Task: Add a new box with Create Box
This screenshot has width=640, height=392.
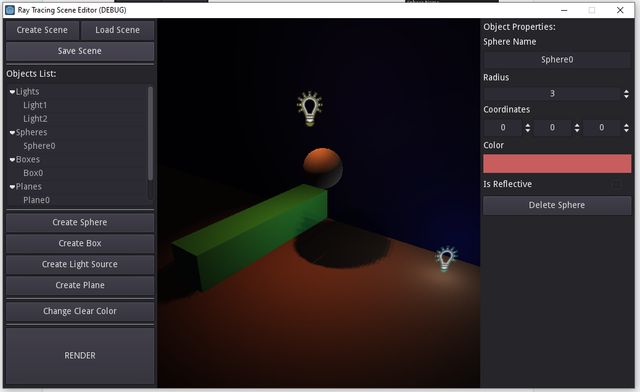Action: coord(80,243)
